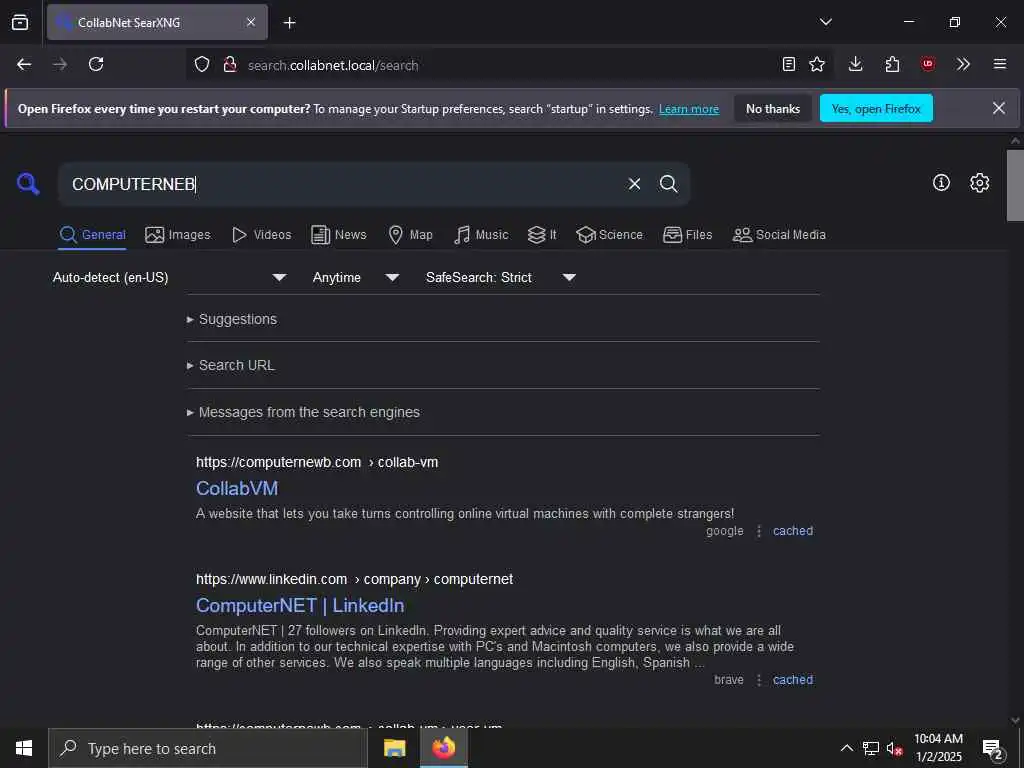Image resolution: width=1024 pixels, height=768 pixels.
Task: Open the Firefox application menu
Action: click(x=999, y=64)
